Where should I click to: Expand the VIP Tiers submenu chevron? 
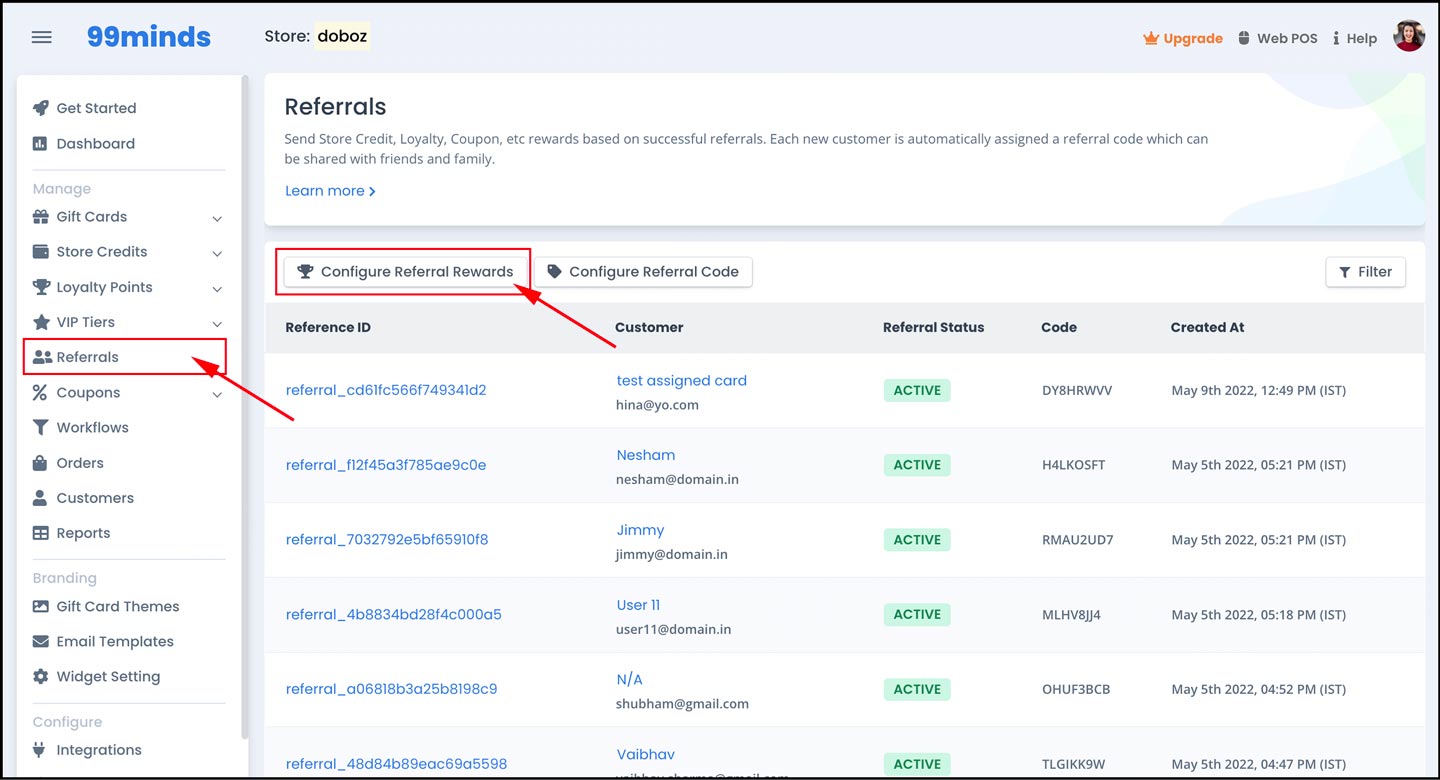click(217, 324)
